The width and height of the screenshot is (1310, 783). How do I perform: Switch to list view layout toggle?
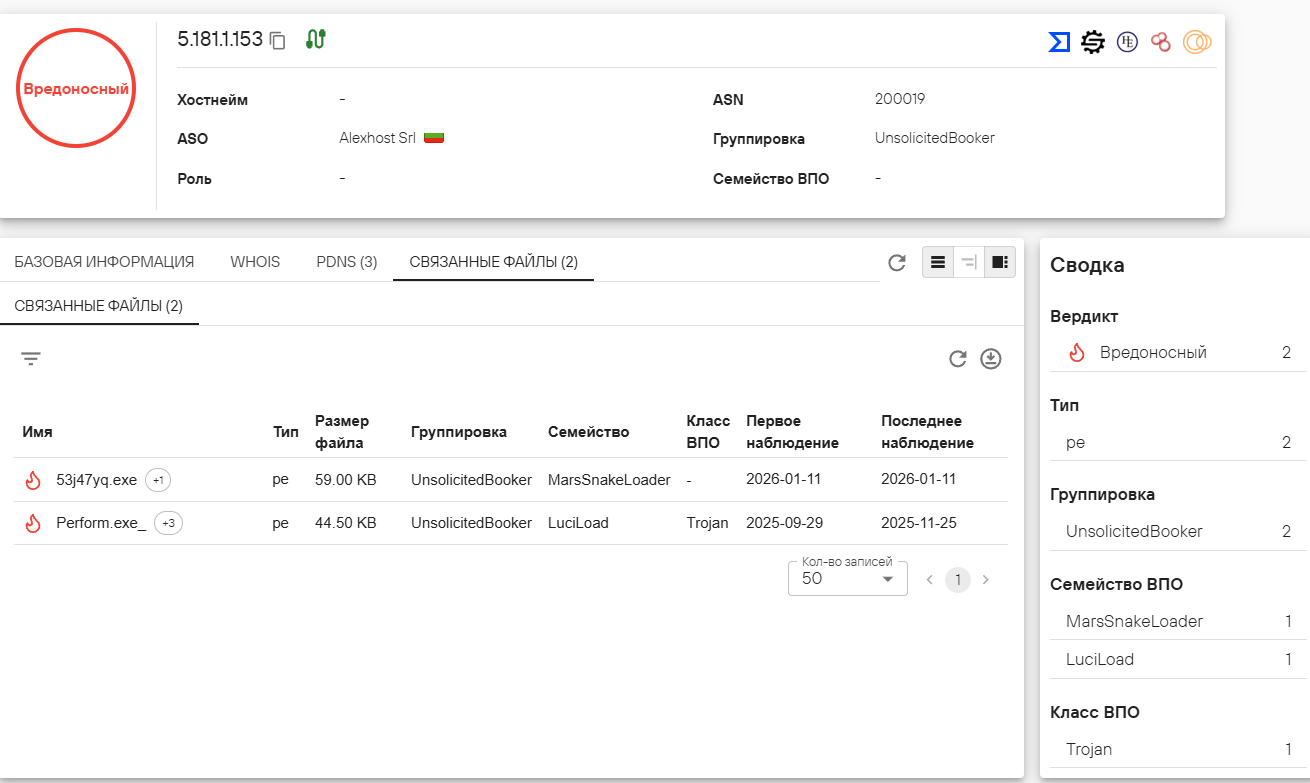(x=938, y=262)
